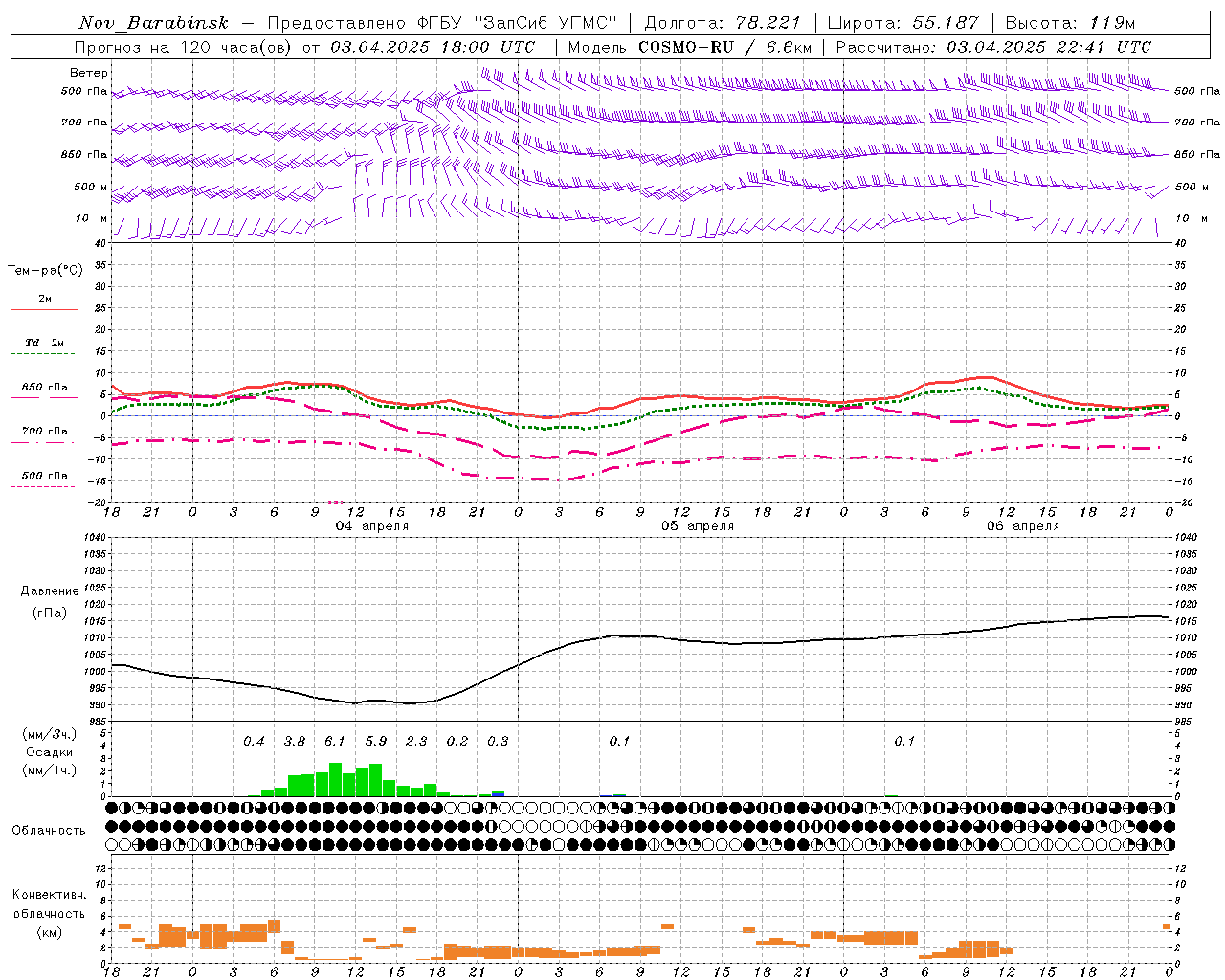Click the dashed line sample under 'Td 2м'
Screen dimensions: 1225x980
click(x=43, y=354)
